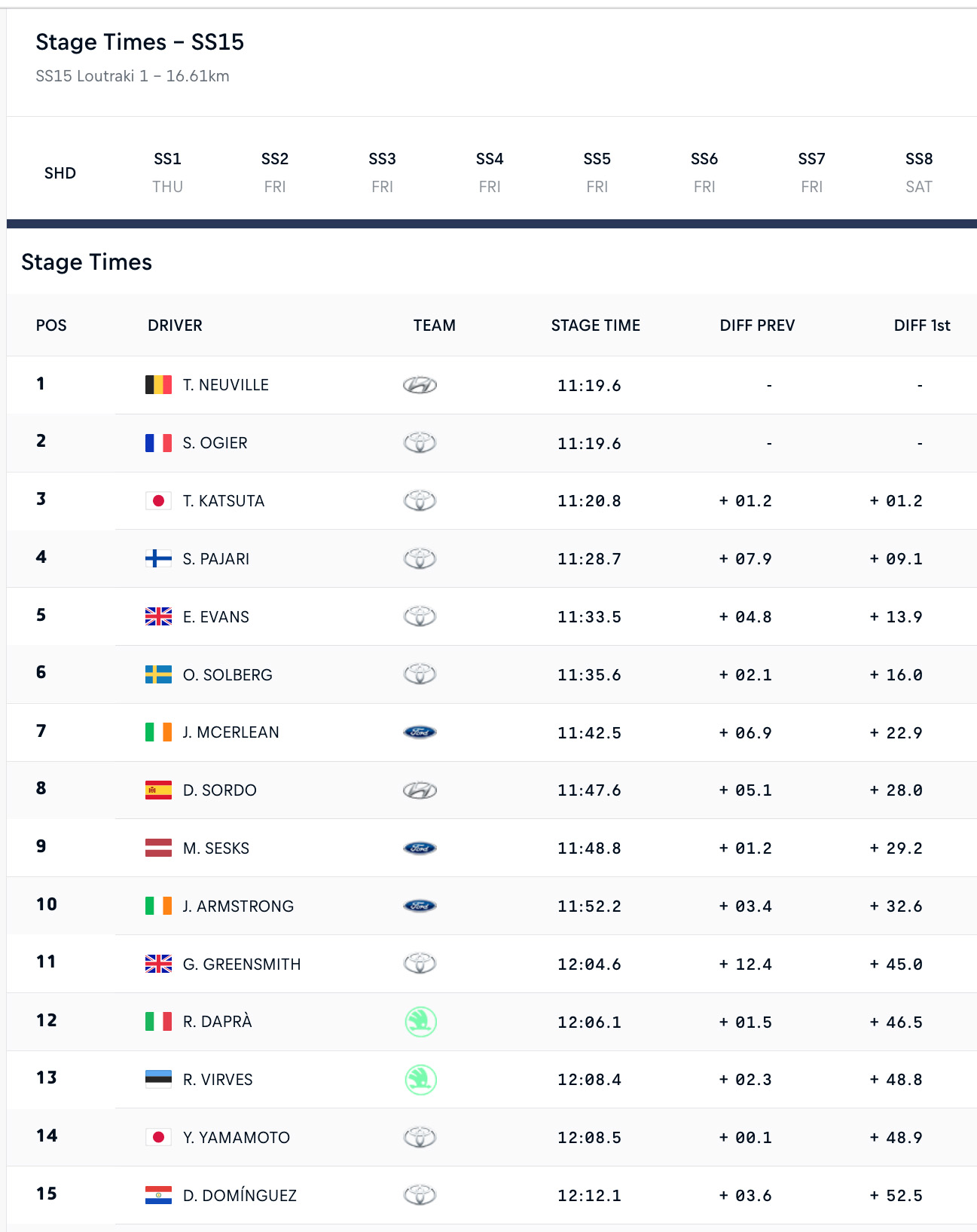Click the Paraguayan flag next to D. Domínguez
Screen dimensions: 977x1232
(158, 1195)
